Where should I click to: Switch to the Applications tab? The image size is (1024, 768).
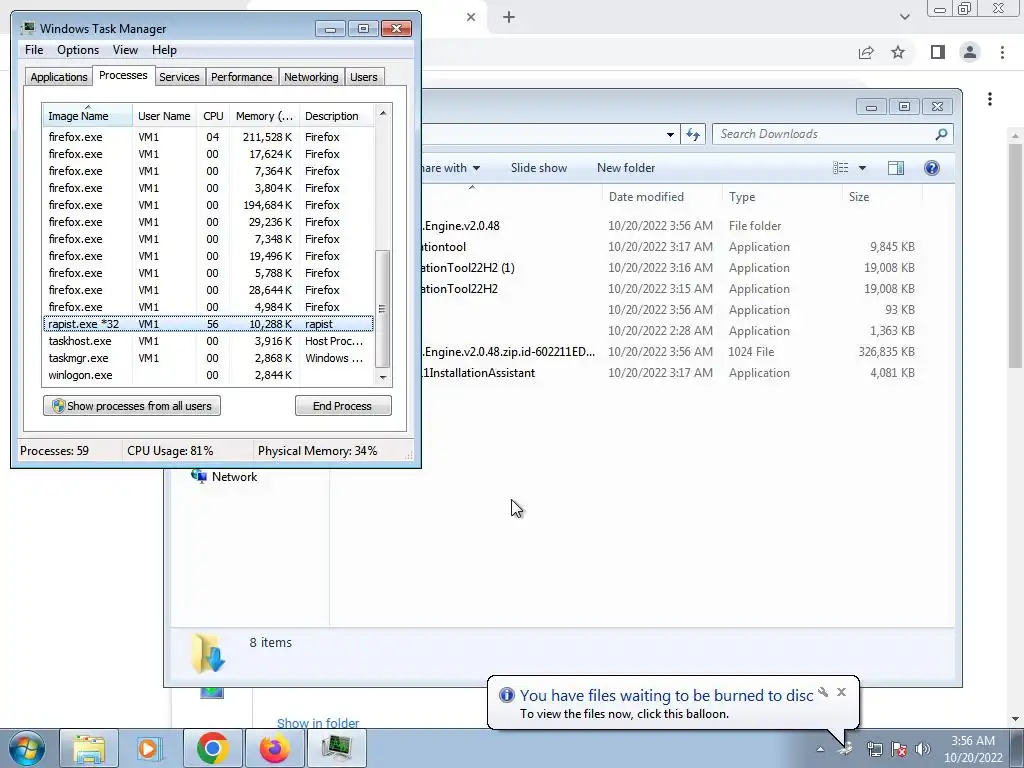coord(59,76)
